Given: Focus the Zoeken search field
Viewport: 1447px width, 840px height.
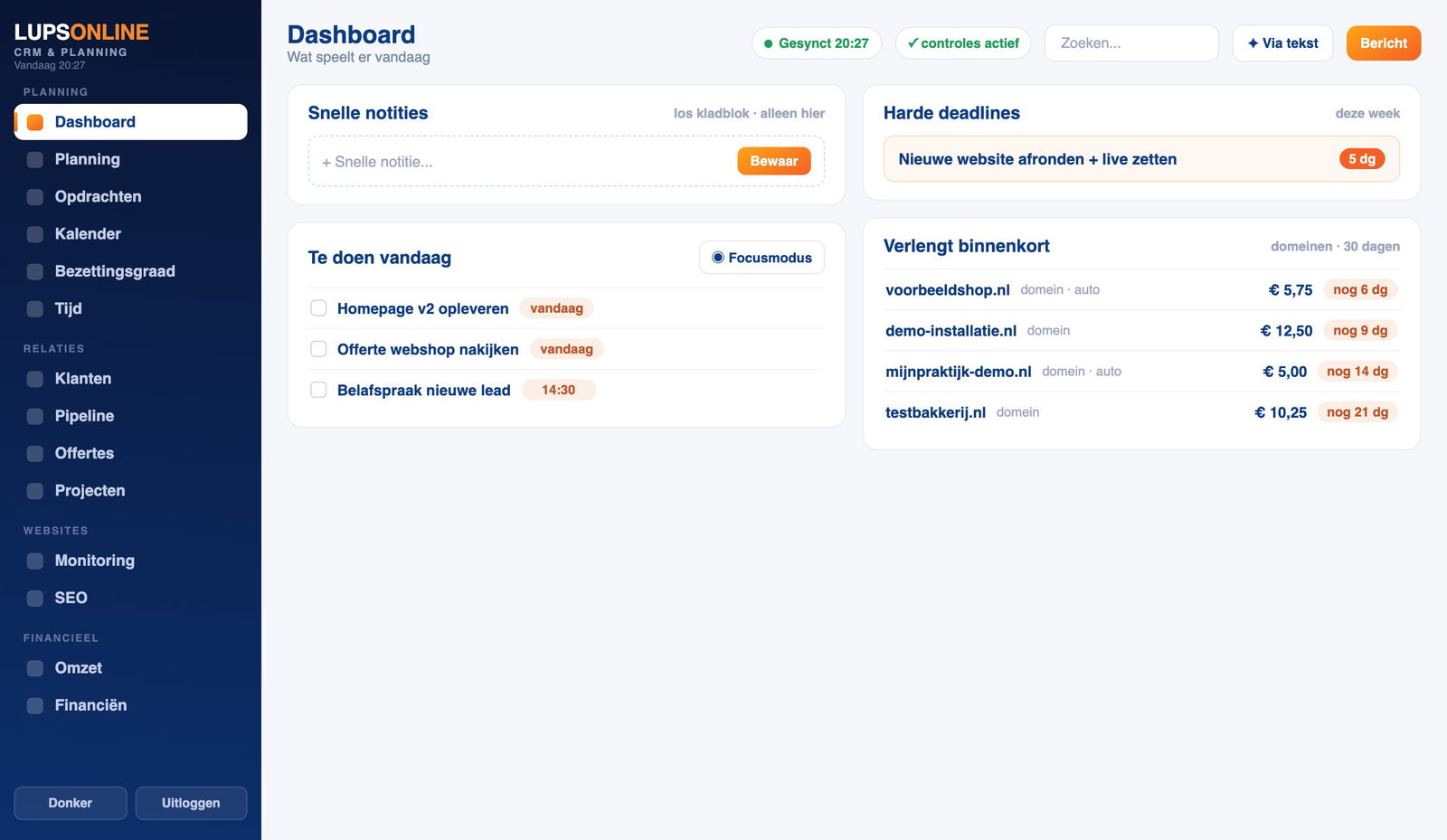Looking at the screenshot, I should coord(1131,43).
